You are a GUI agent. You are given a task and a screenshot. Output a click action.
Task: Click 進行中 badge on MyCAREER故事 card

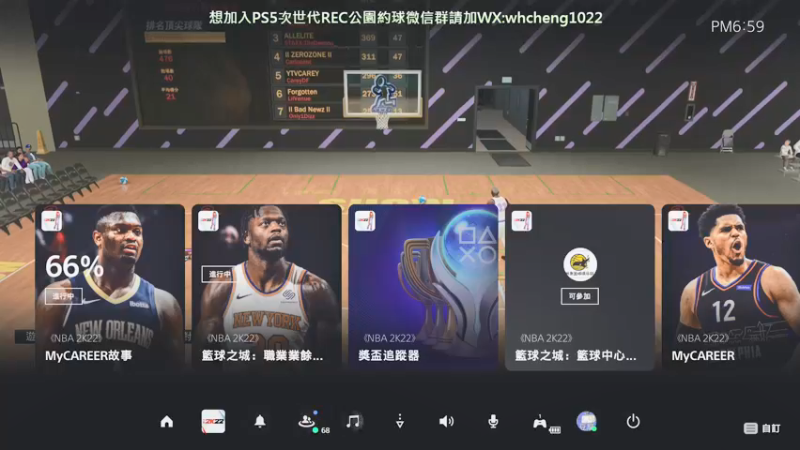click(63, 296)
